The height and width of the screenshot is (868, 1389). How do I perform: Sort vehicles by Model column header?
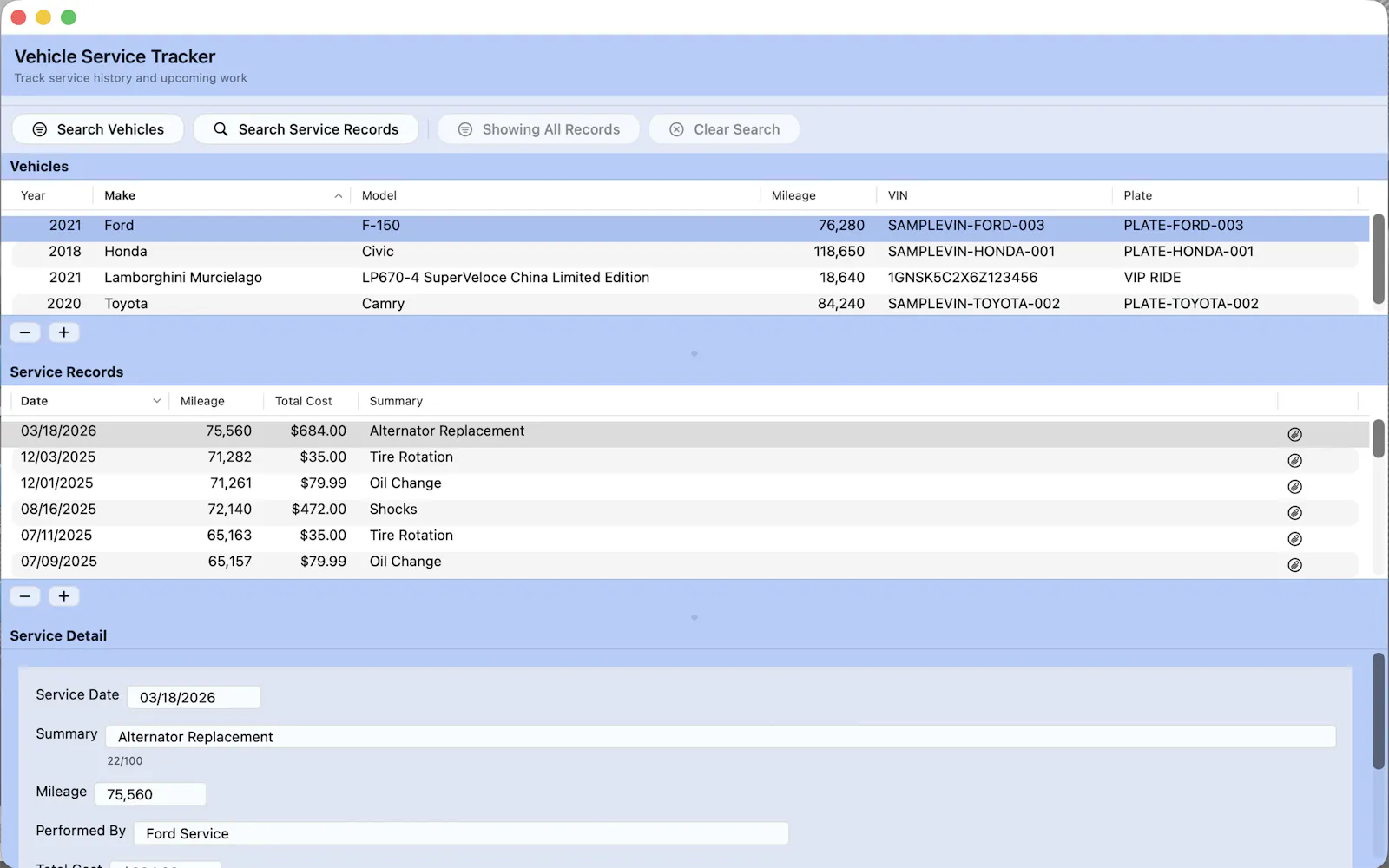coord(556,195)
